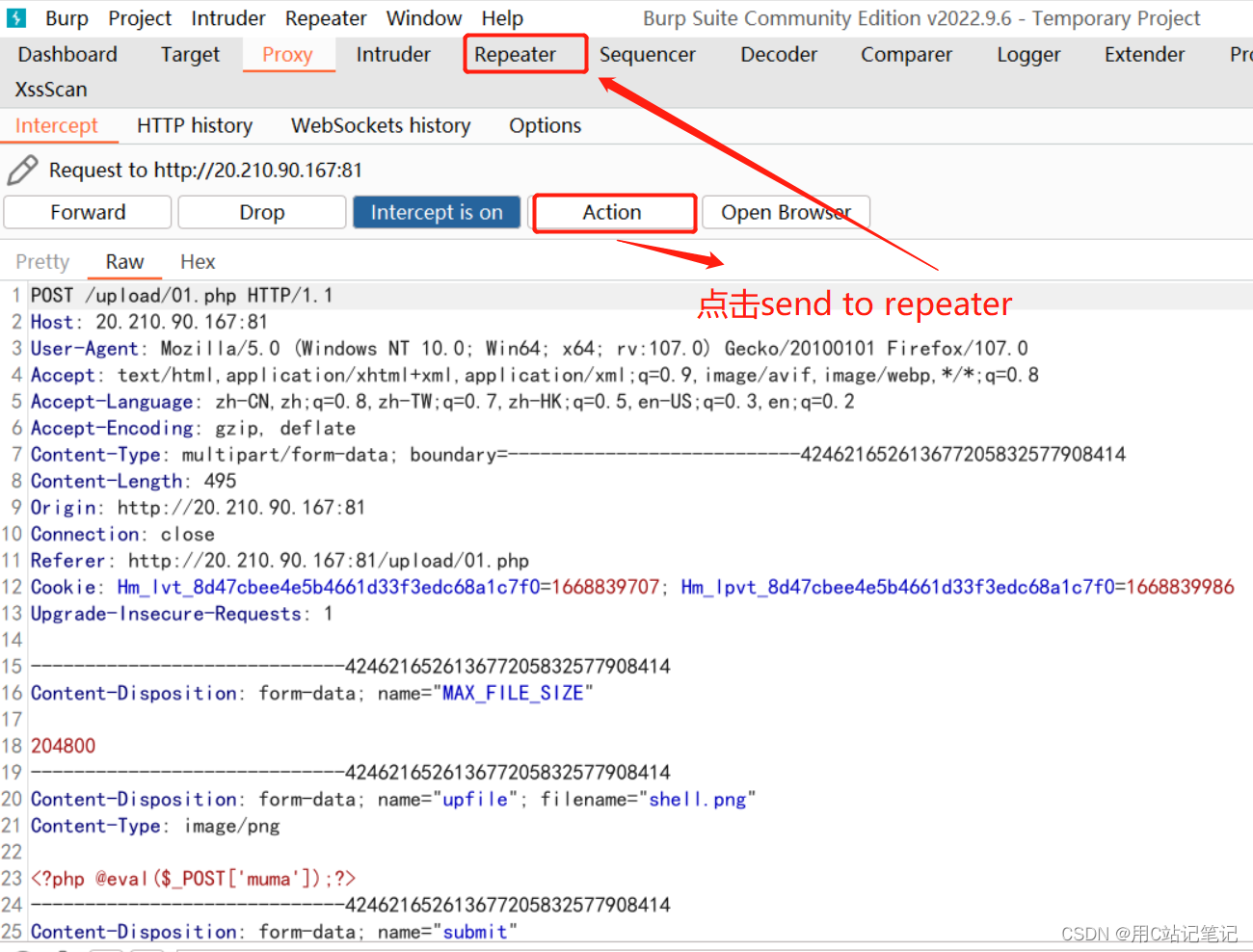Click the Content-Type multipart/form-data line
The width and height of the screenshot is (1253, 952).
pyautogui.click(x=577, y=455)
